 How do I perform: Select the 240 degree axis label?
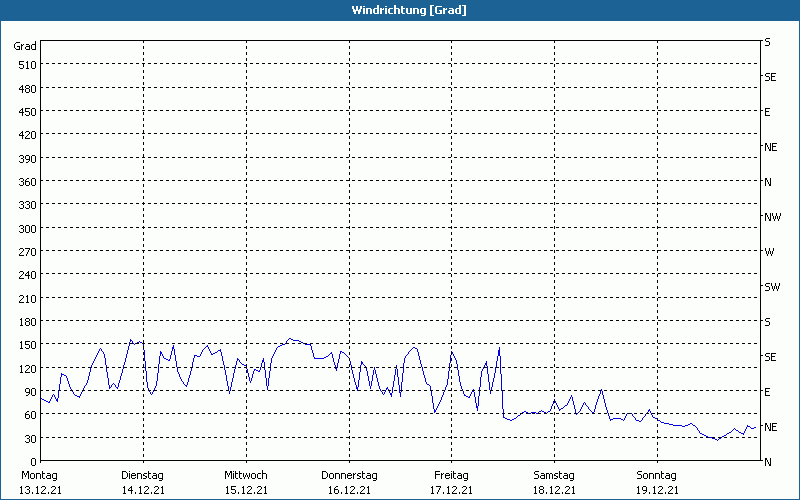click(27, 276)
